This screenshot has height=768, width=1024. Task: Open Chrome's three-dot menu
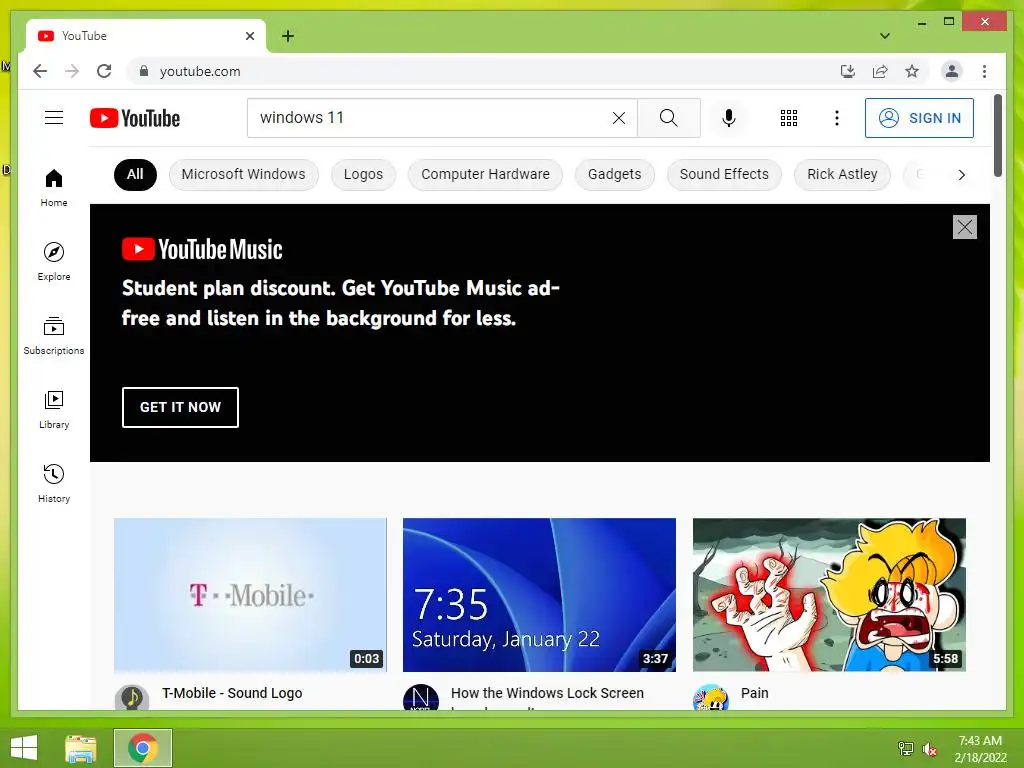tap(984, 71)
